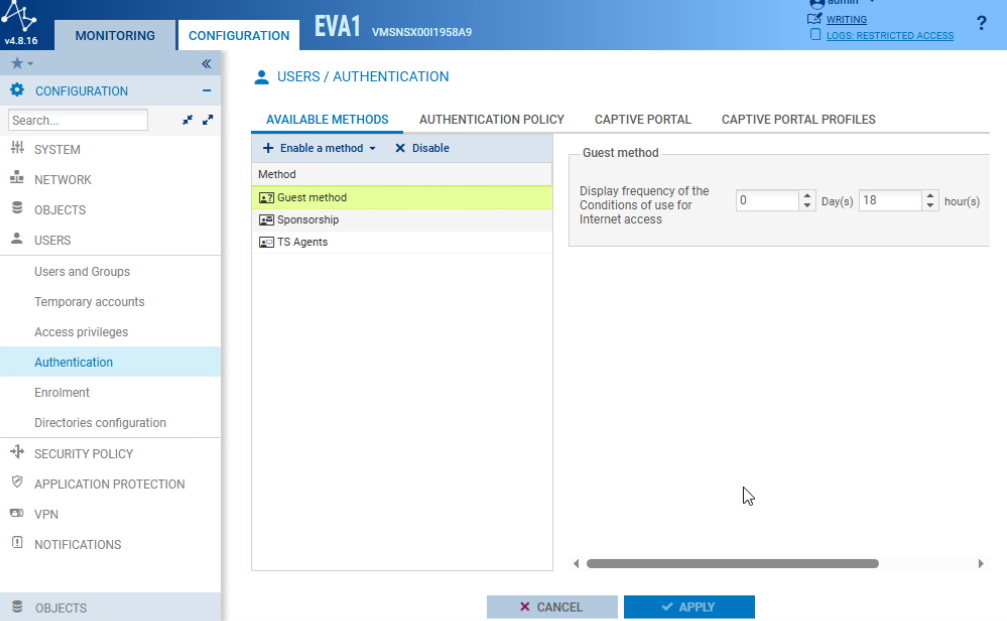Click the expand-all arrows icon beside search
This screenshot has height=621, width=1007.
[x=207, y=120]
